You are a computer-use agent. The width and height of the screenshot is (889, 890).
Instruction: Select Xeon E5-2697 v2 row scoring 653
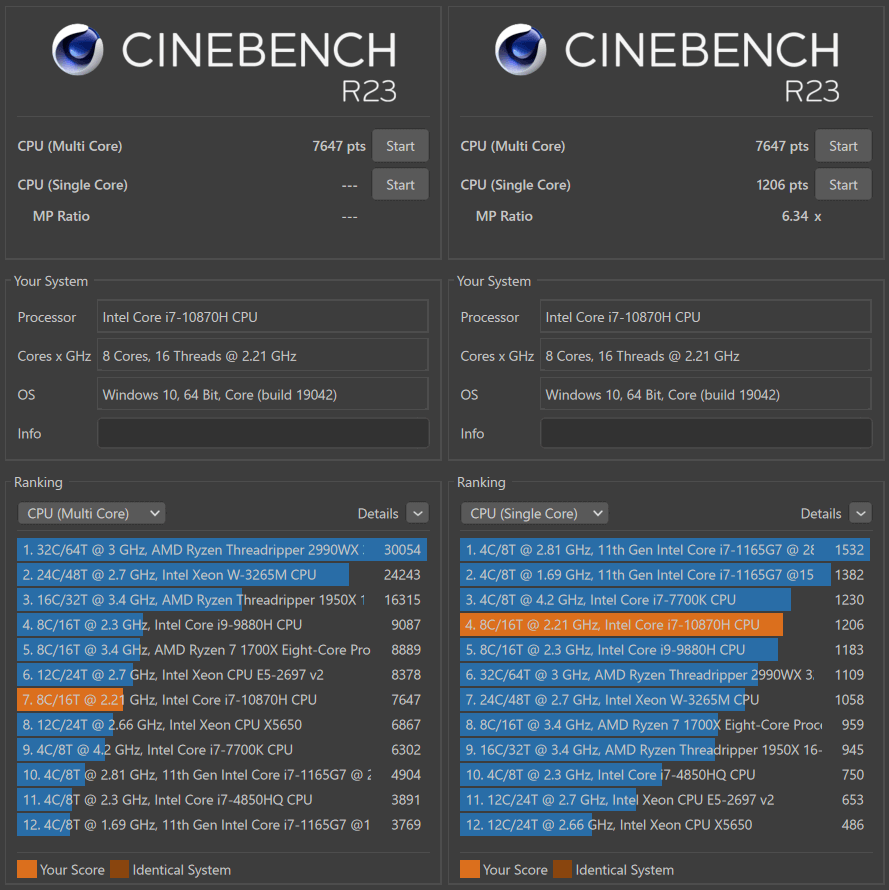click(665, 799)
